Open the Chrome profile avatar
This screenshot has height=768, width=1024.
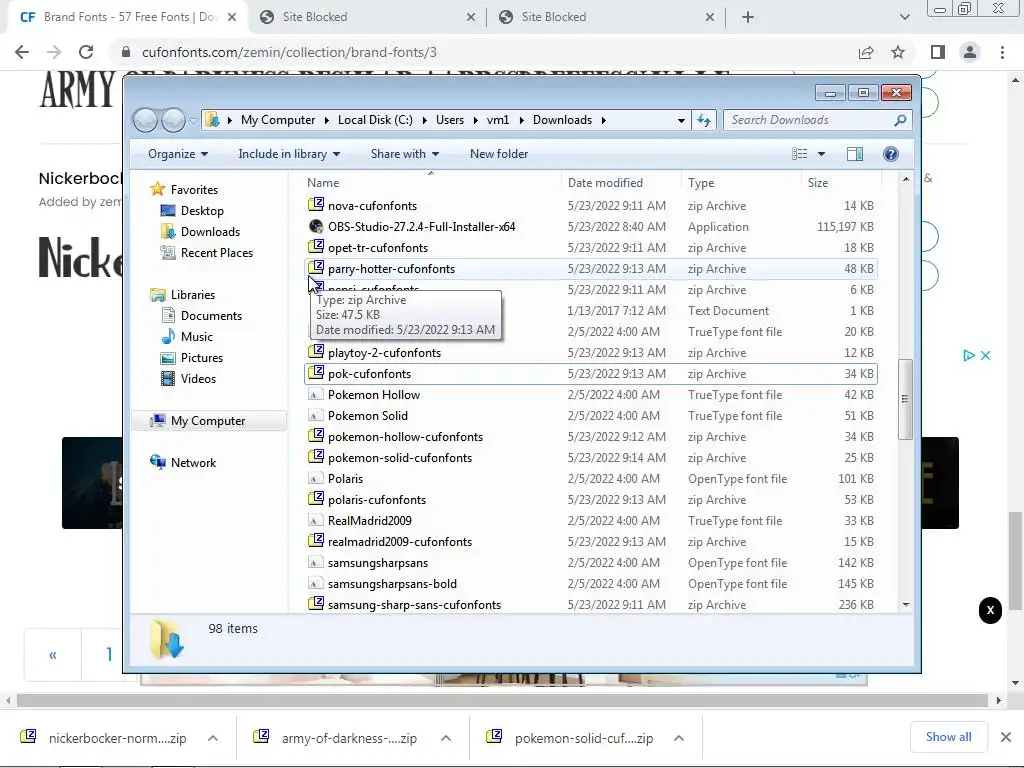tap(970, 52)
